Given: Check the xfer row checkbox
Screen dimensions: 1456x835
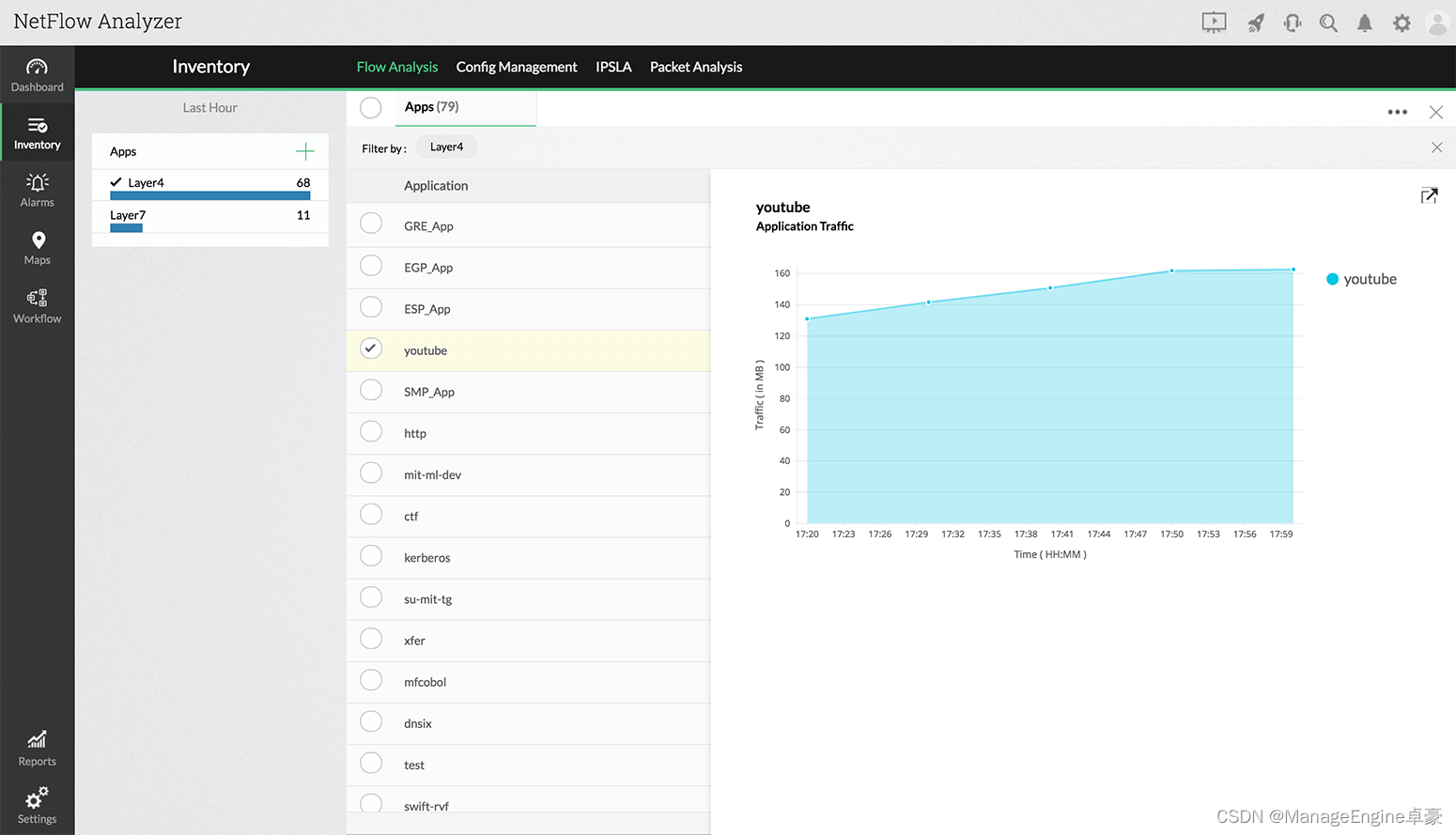Looking at the screenshot, I should tap(371, 639).
